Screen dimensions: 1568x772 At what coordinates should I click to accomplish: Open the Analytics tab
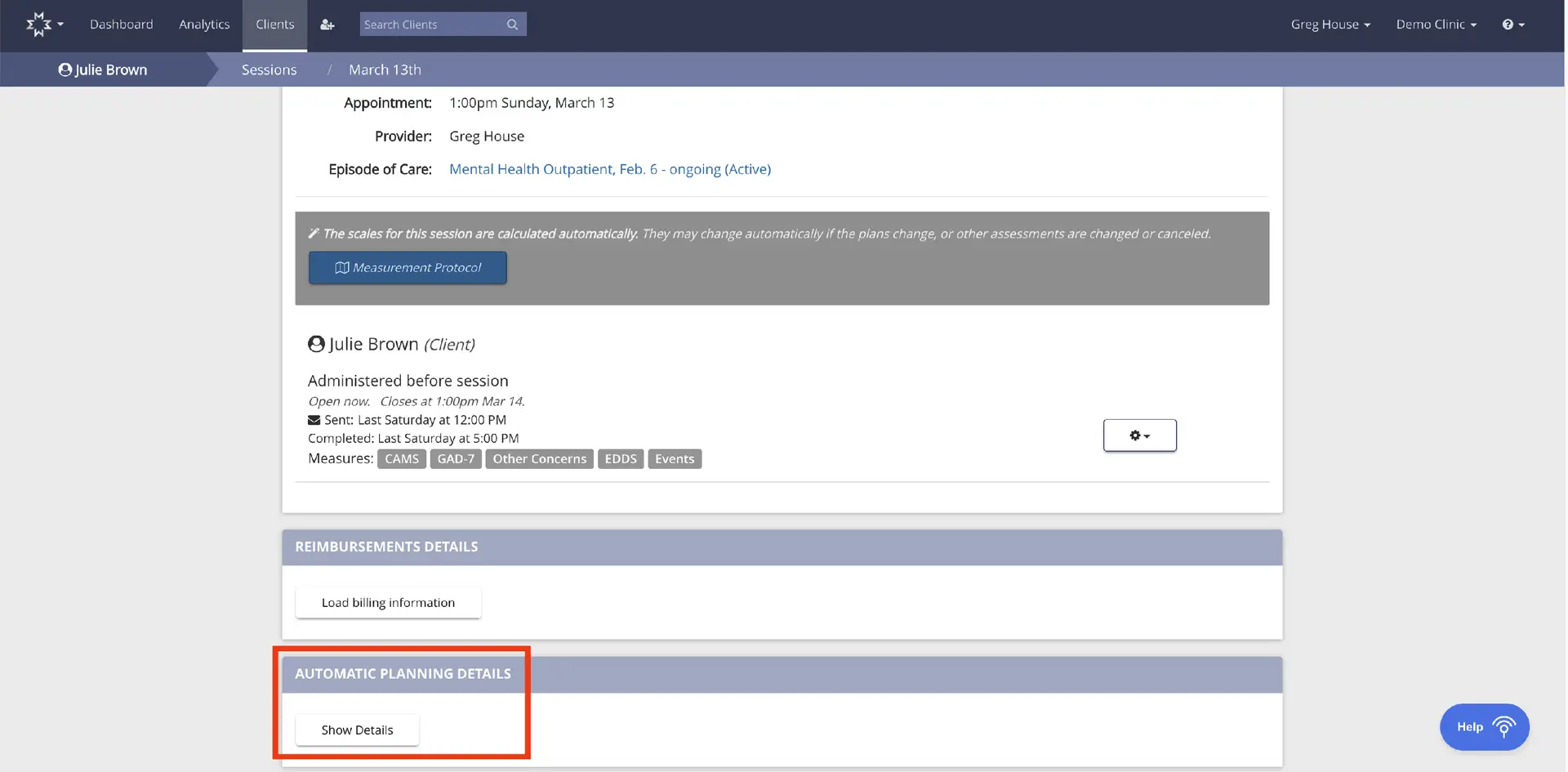tap(204, 25)
